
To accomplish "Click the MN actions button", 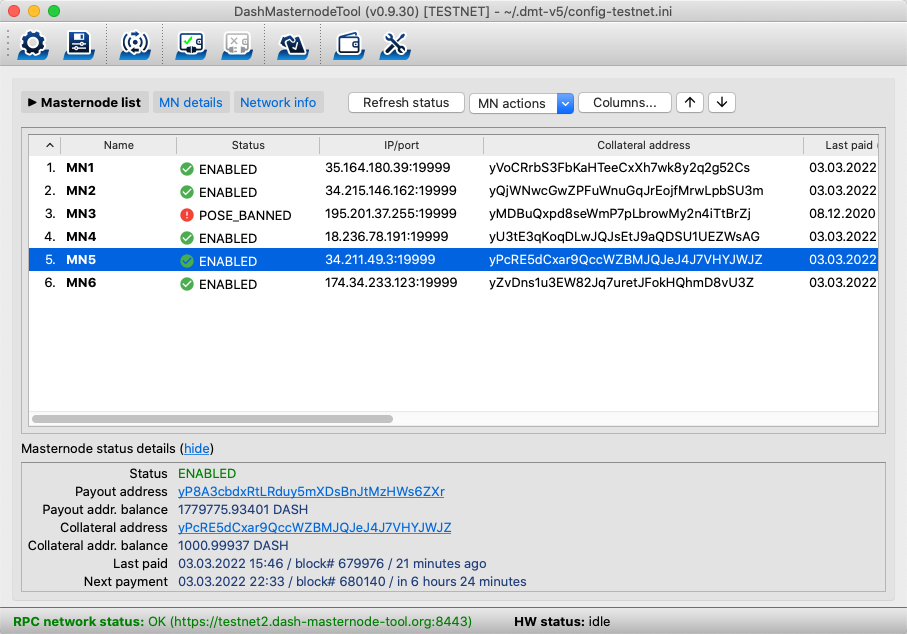I will tap(513, 104).
